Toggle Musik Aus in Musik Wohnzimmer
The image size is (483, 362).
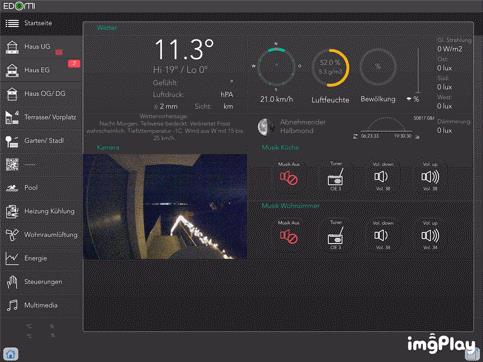(289, 236)
